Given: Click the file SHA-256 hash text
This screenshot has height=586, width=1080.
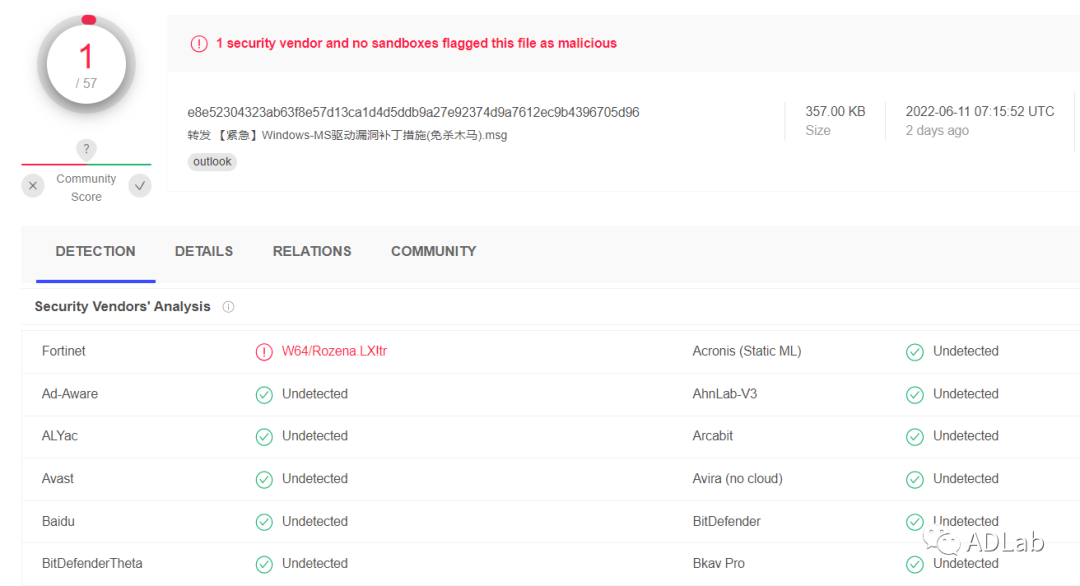Looking at the screenshot, I should (413, 112).
